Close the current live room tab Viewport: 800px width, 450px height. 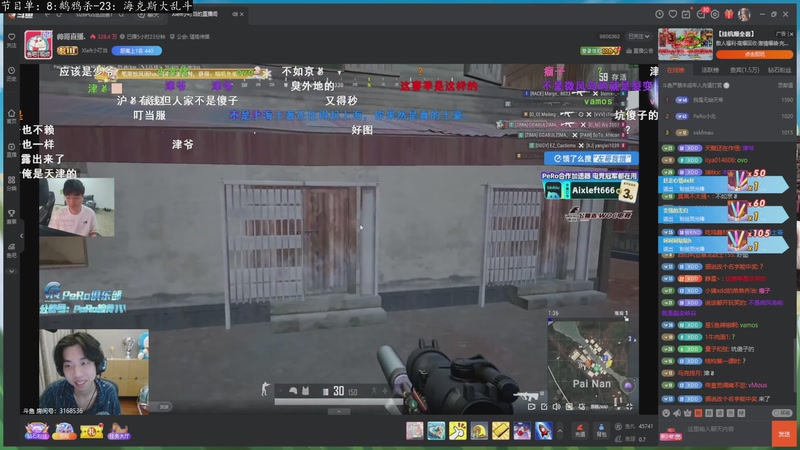pos(242,14)
